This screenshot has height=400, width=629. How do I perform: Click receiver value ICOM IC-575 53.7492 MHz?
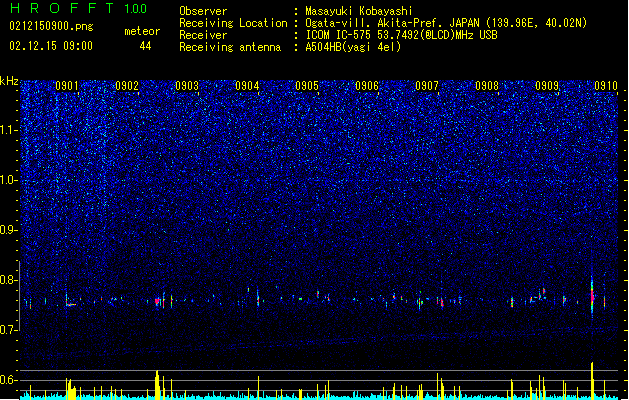tap(401, 35)
